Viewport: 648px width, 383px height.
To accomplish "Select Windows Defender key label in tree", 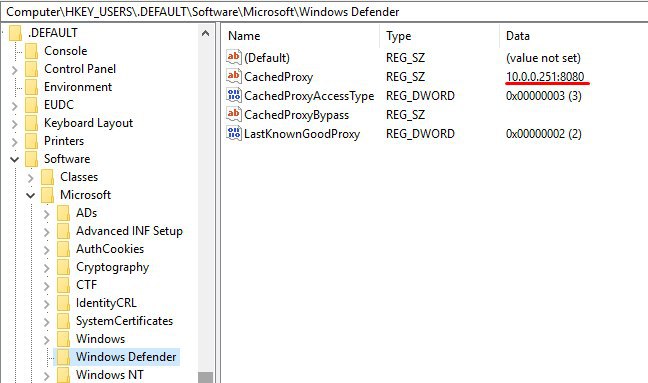I will [126, 357].
